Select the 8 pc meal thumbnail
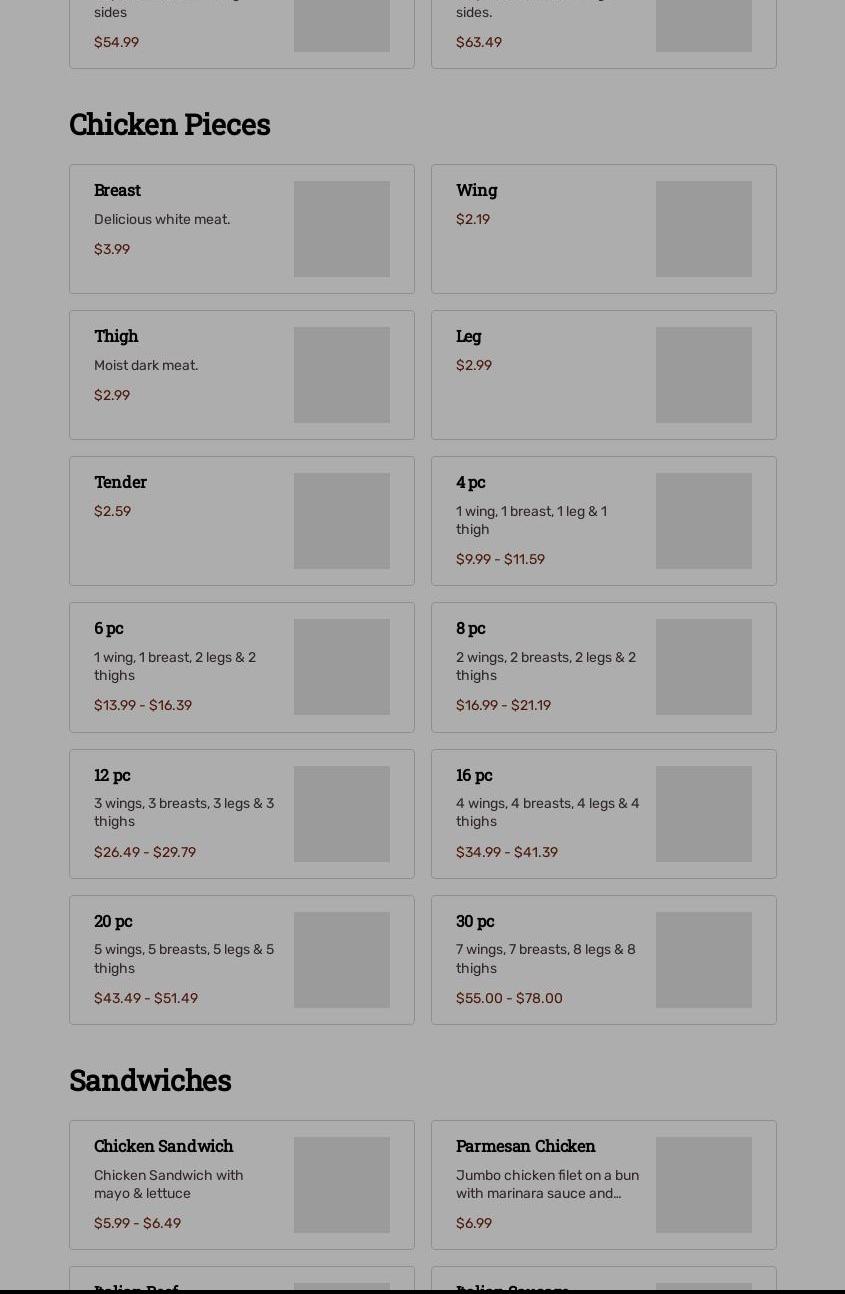This screenshot has height=1294, width=845. 703,667
